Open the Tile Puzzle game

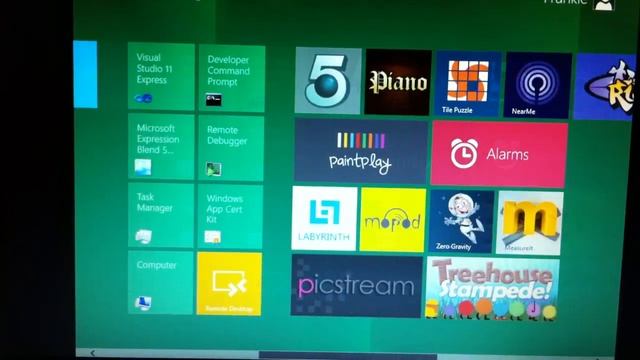point(468,84)
